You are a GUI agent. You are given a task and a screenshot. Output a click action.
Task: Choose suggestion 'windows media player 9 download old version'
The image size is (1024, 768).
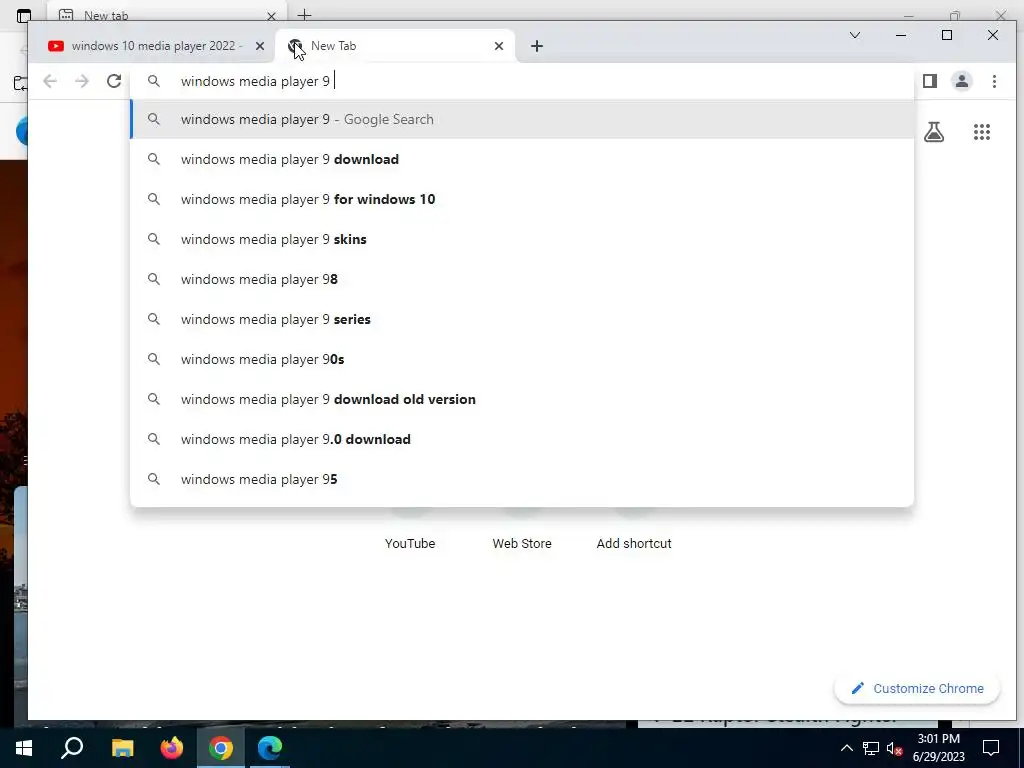(522, 399)
